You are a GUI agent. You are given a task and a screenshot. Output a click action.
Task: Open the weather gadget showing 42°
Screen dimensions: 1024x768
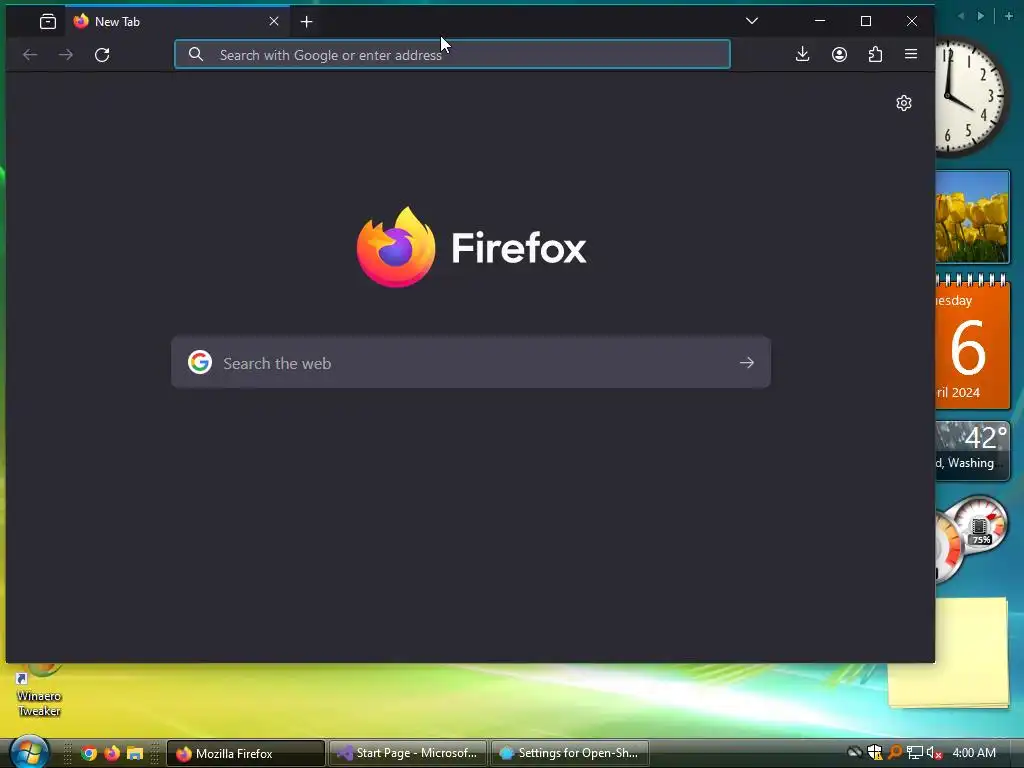[x=972, y=450]
